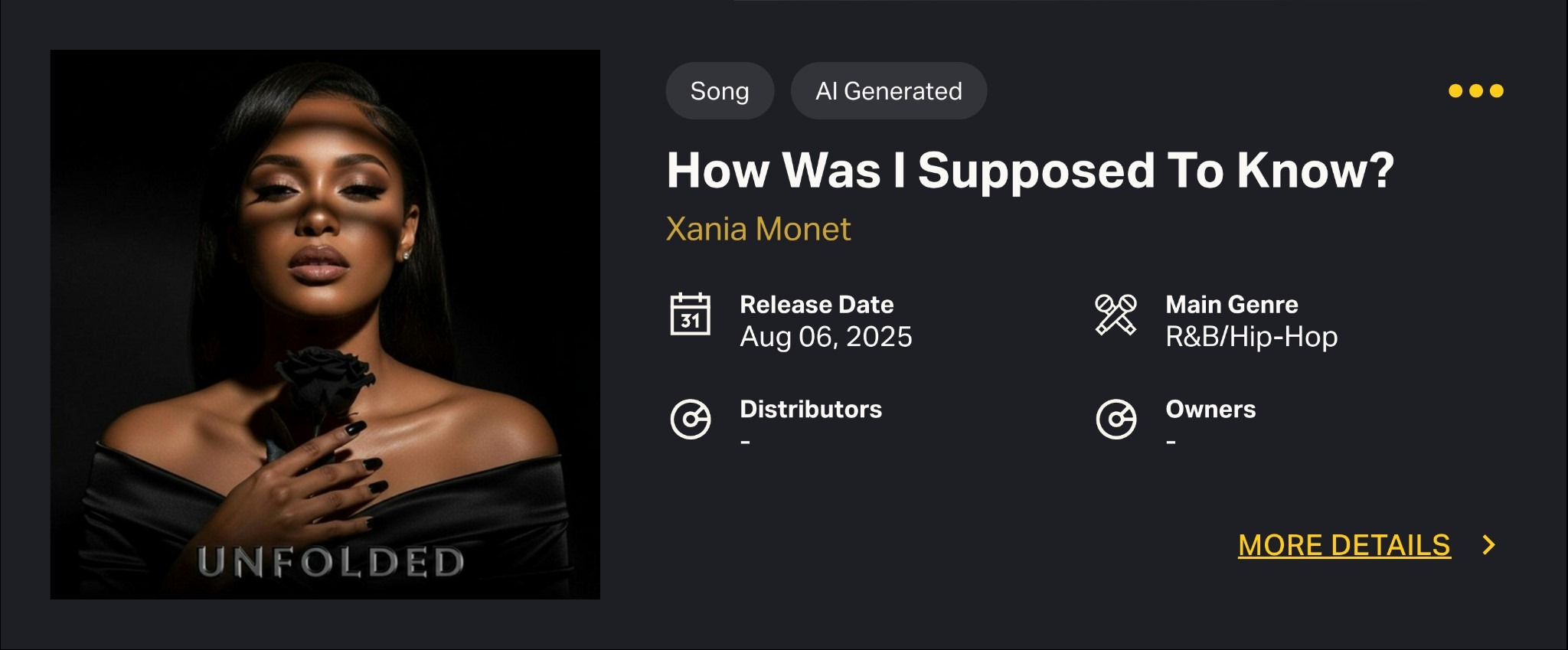Viewport: 1568px width, 650px height.
Task: Click the Distributors disc icon
Action: click(691, 419)
